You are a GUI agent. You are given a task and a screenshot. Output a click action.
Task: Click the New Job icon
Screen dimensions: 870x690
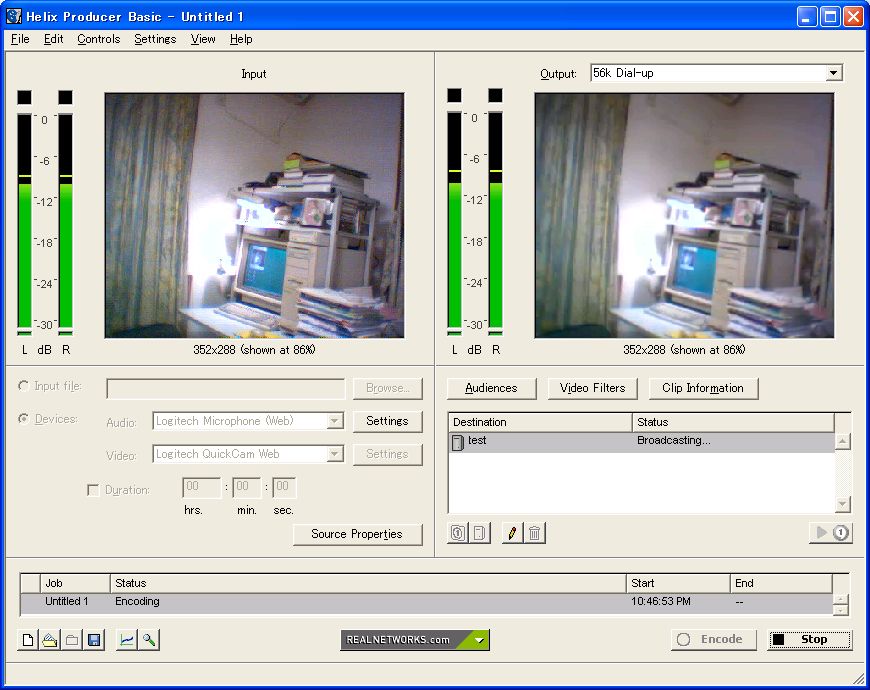(28, 640)
